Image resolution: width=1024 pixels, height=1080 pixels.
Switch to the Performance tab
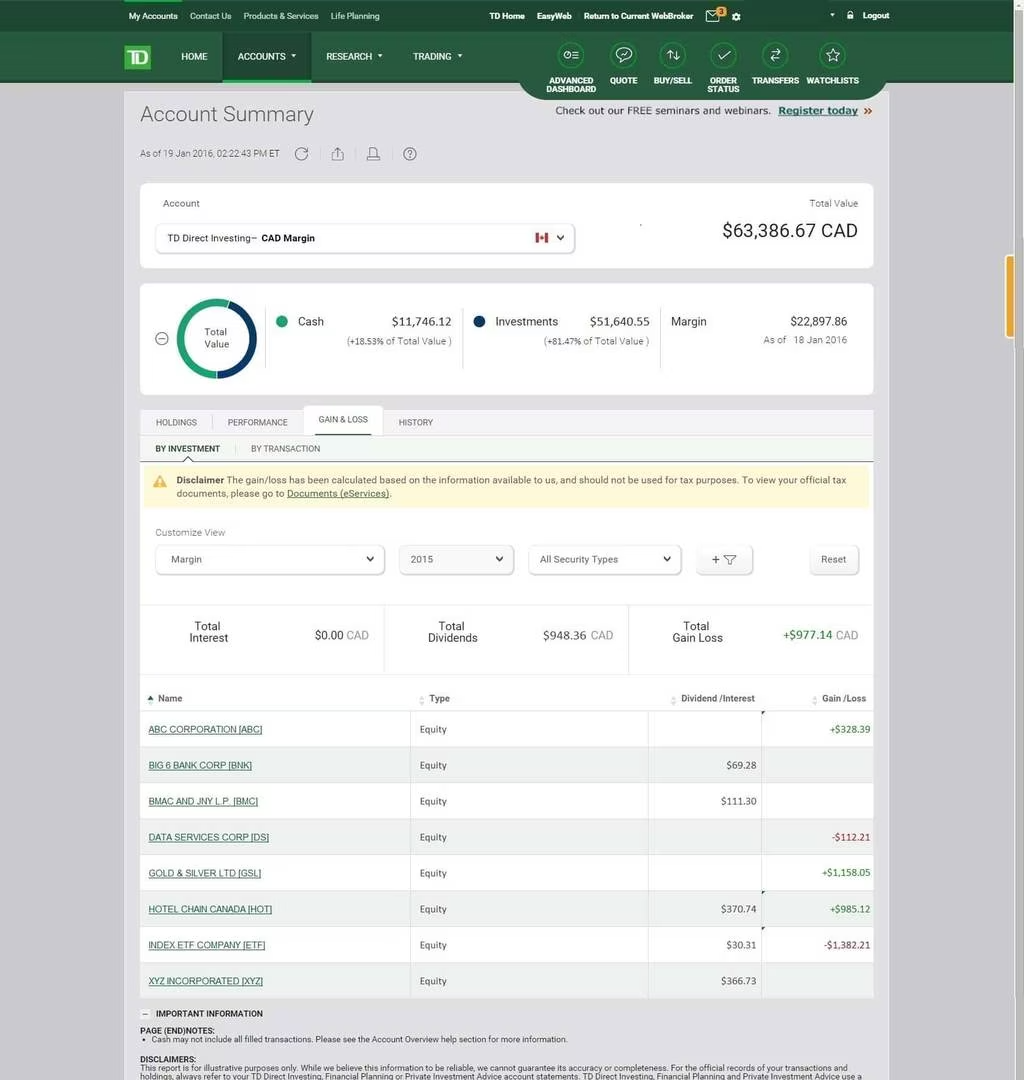(258, 422)
